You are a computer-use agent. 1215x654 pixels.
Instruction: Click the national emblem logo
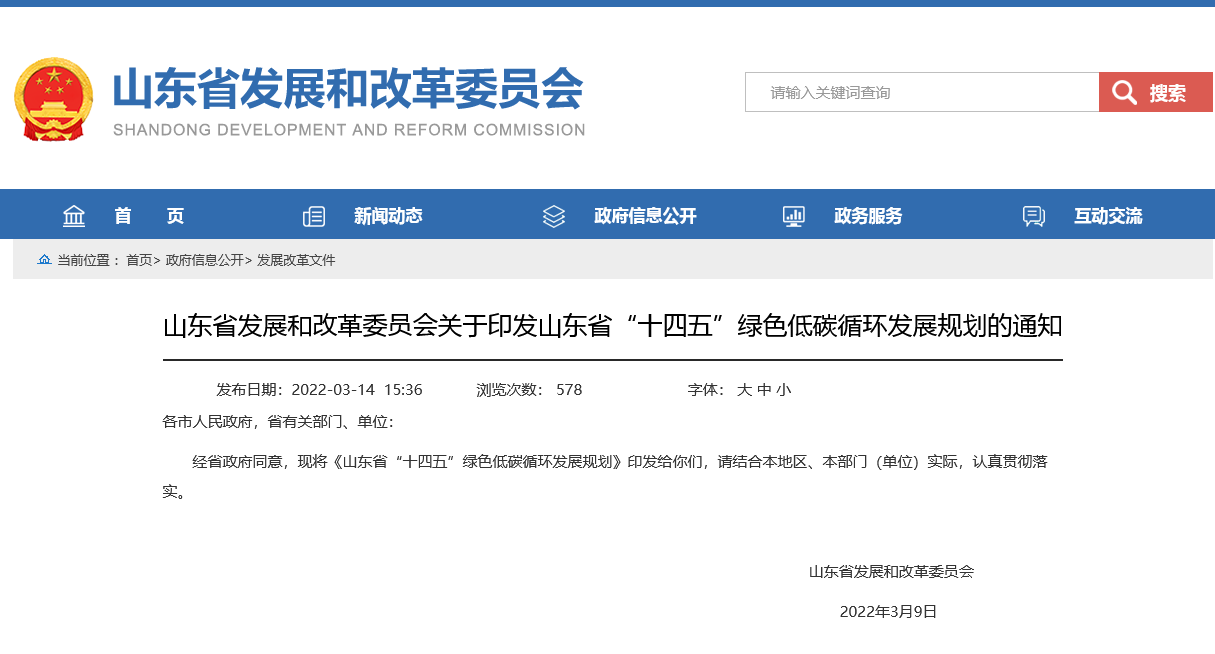coord(53,99)
